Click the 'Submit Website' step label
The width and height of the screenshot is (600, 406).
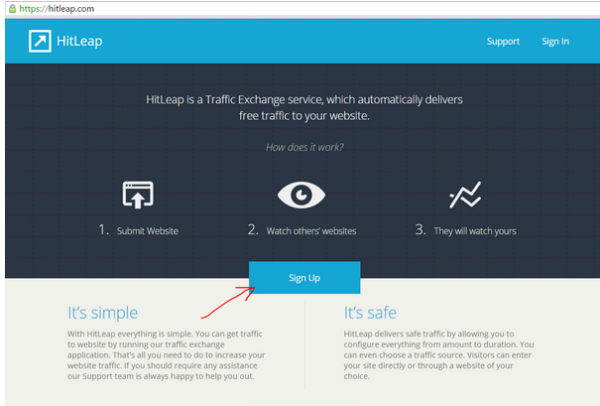(147, 231)
